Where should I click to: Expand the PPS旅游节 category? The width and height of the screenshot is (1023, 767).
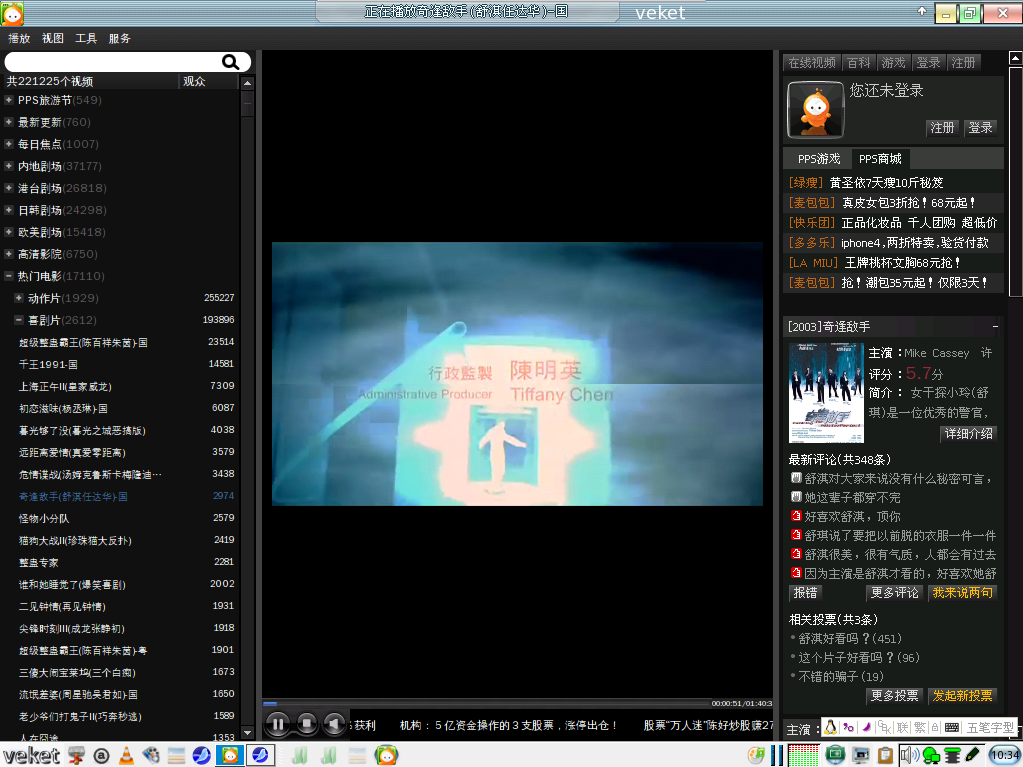(8, 100)
